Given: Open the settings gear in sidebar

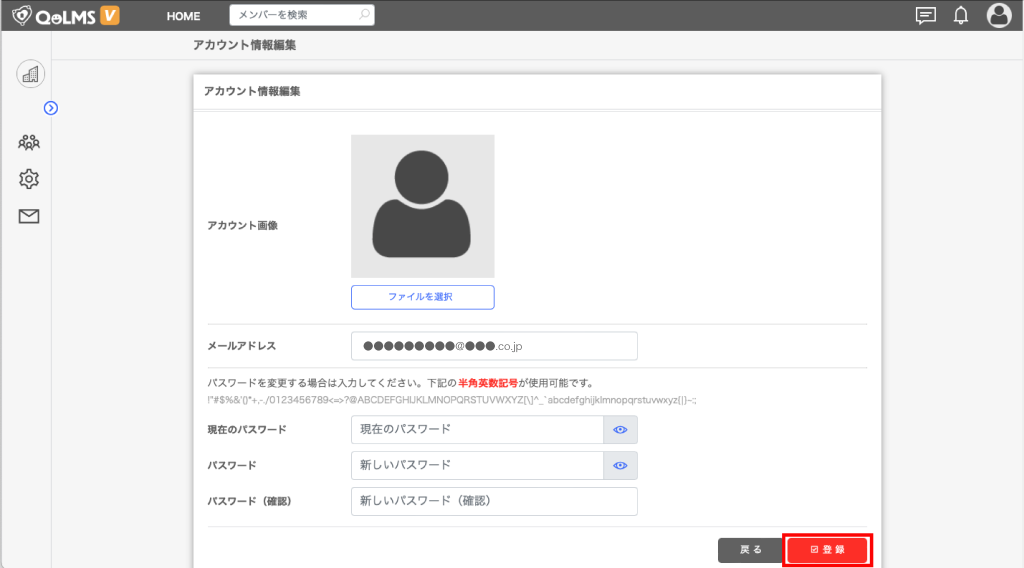Looking at the screenshot, I should pyautogui.click(x=29, y=179).
